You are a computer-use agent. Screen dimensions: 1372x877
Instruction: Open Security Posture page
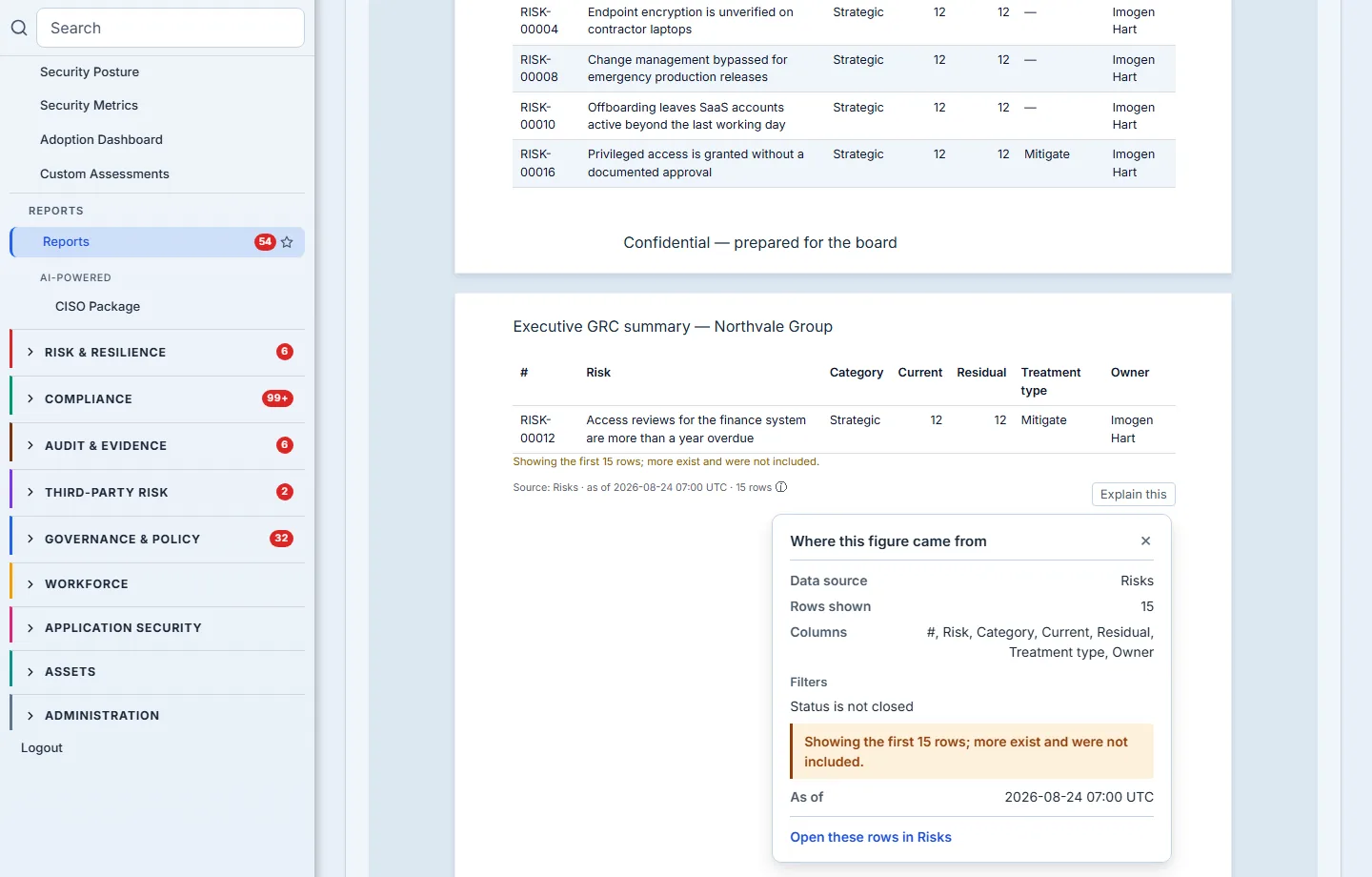[90, 71]
